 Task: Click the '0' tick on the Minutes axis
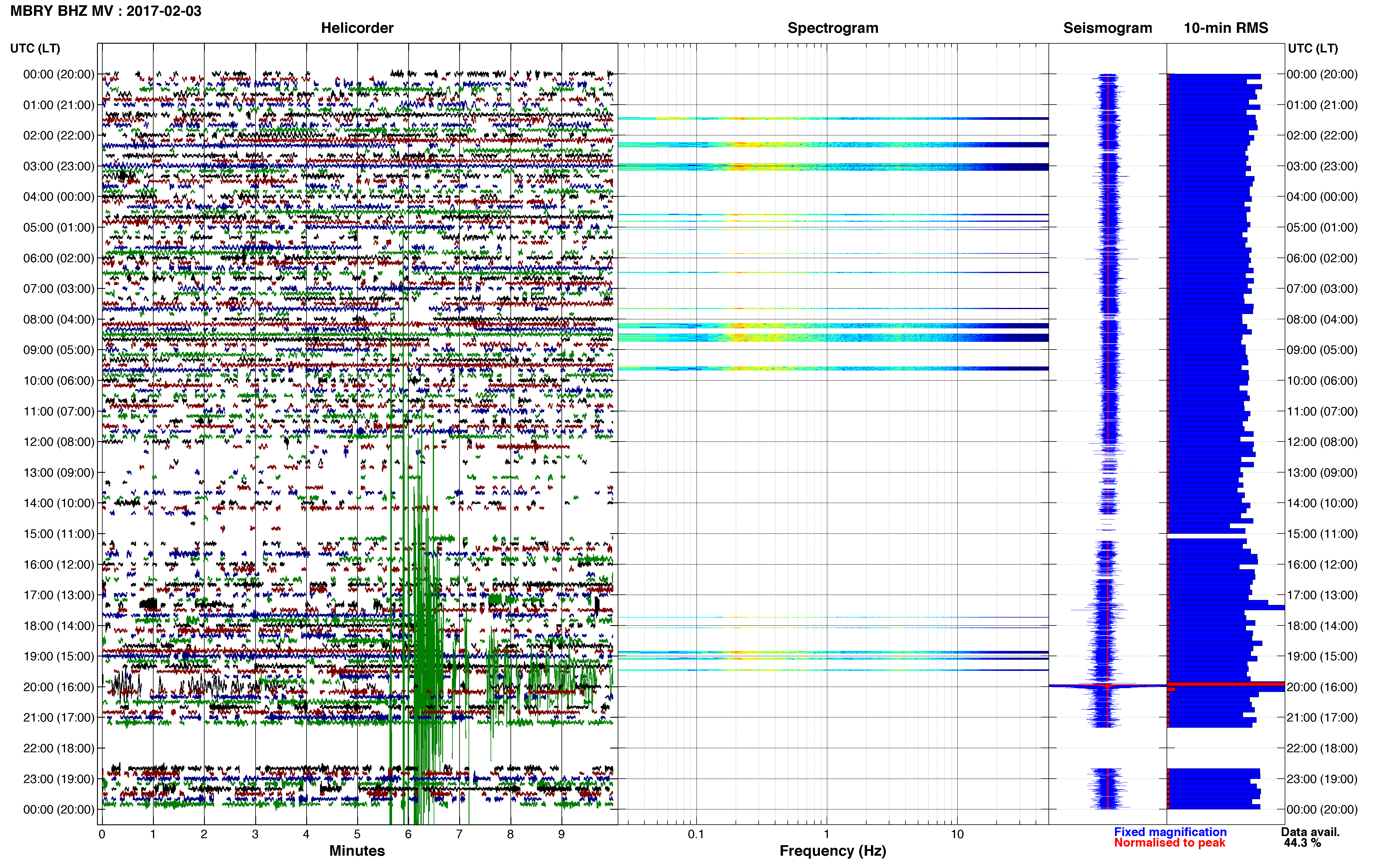click(x=102, y=834)
